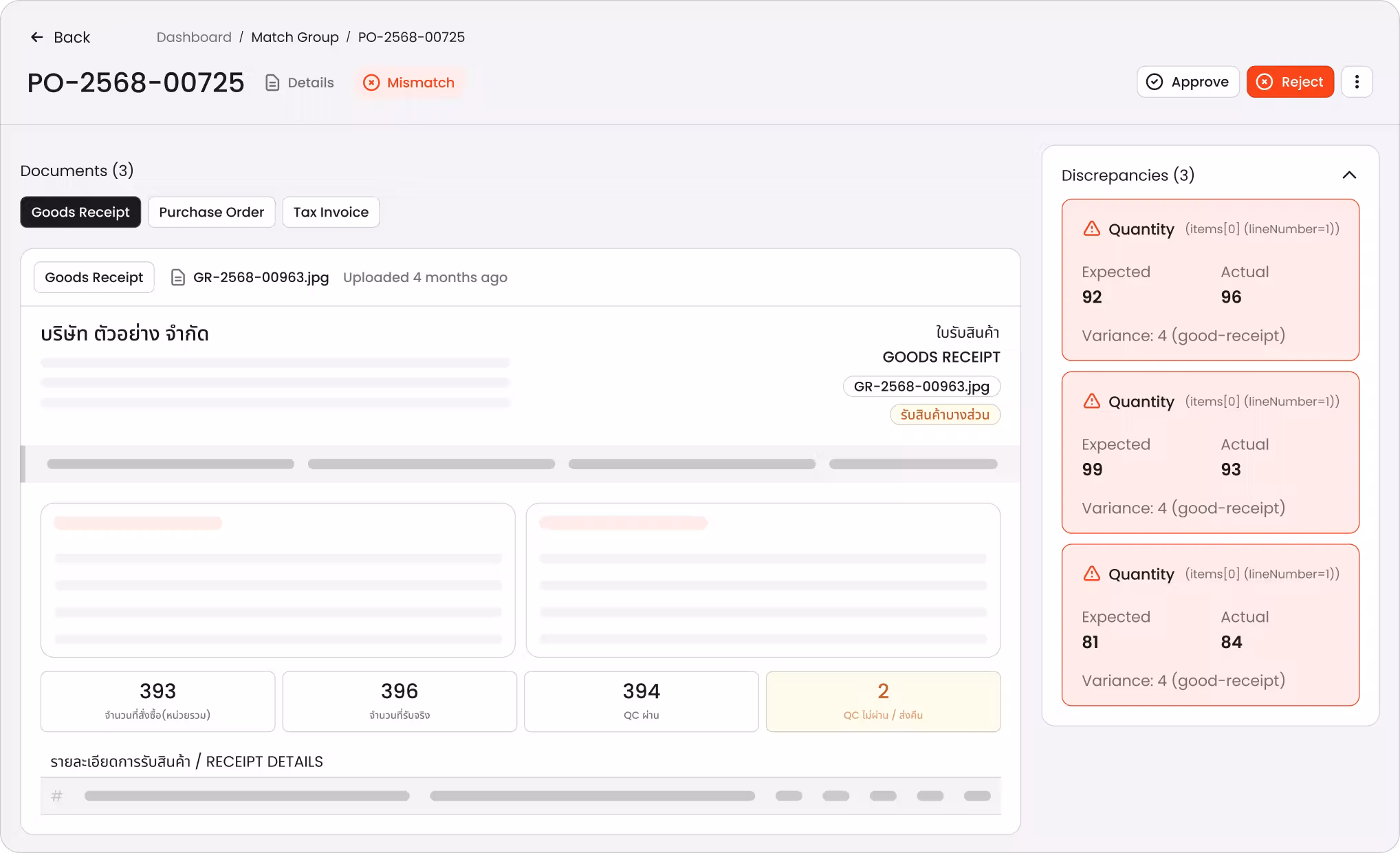Click the Documents (3) heading
This screenshot has height=853, width=1400.
(x=77, y=171)
